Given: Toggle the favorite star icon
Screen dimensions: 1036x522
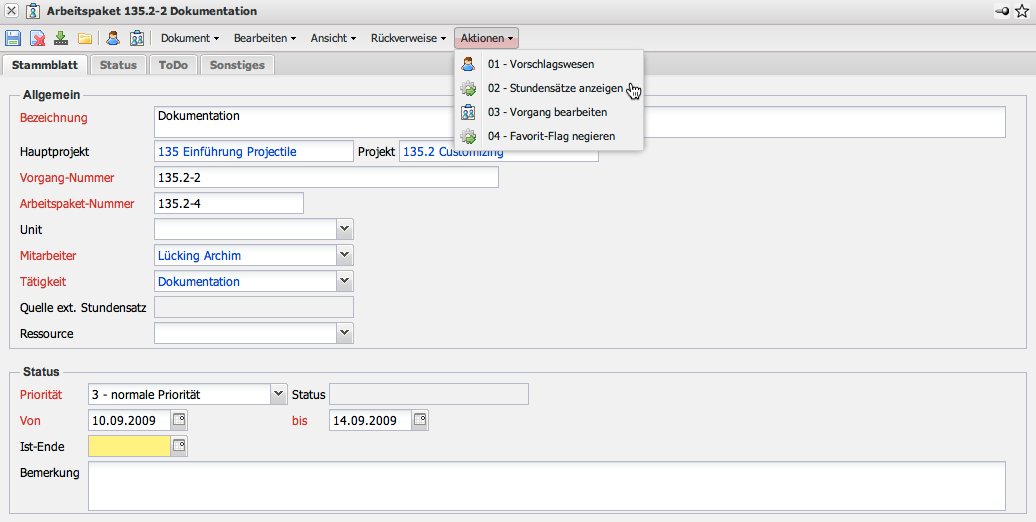Looking at the screenshot, I should 1023,11.
